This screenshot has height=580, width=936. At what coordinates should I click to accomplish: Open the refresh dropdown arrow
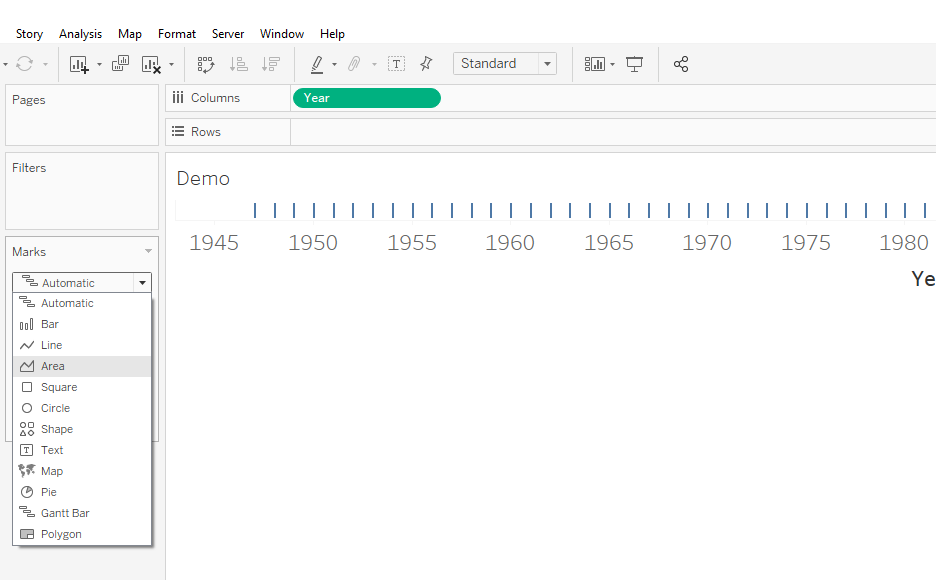45,64
